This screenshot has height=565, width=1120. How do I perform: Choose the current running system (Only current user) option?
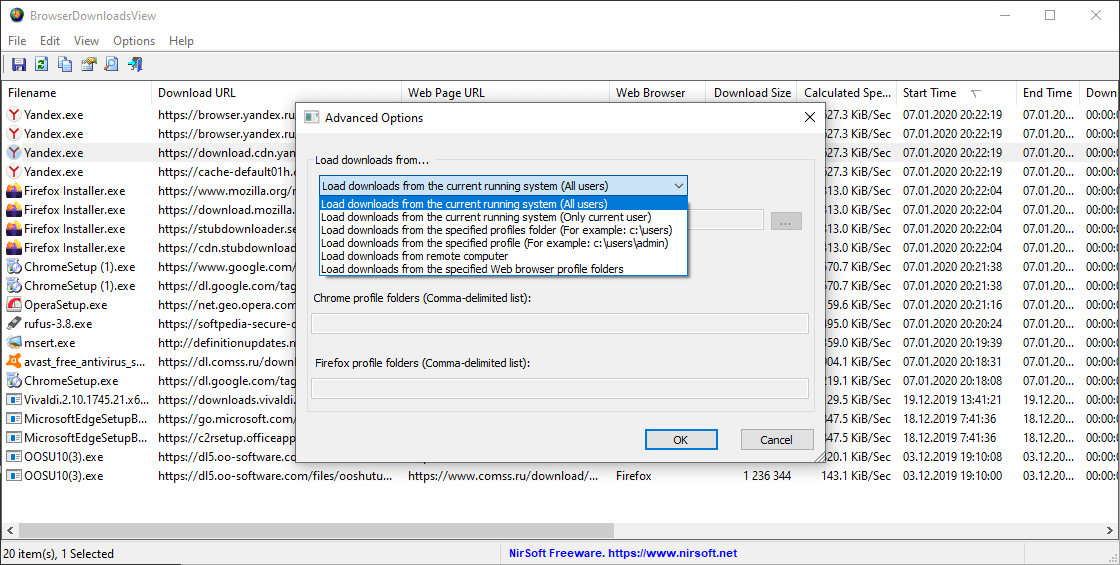503,217
